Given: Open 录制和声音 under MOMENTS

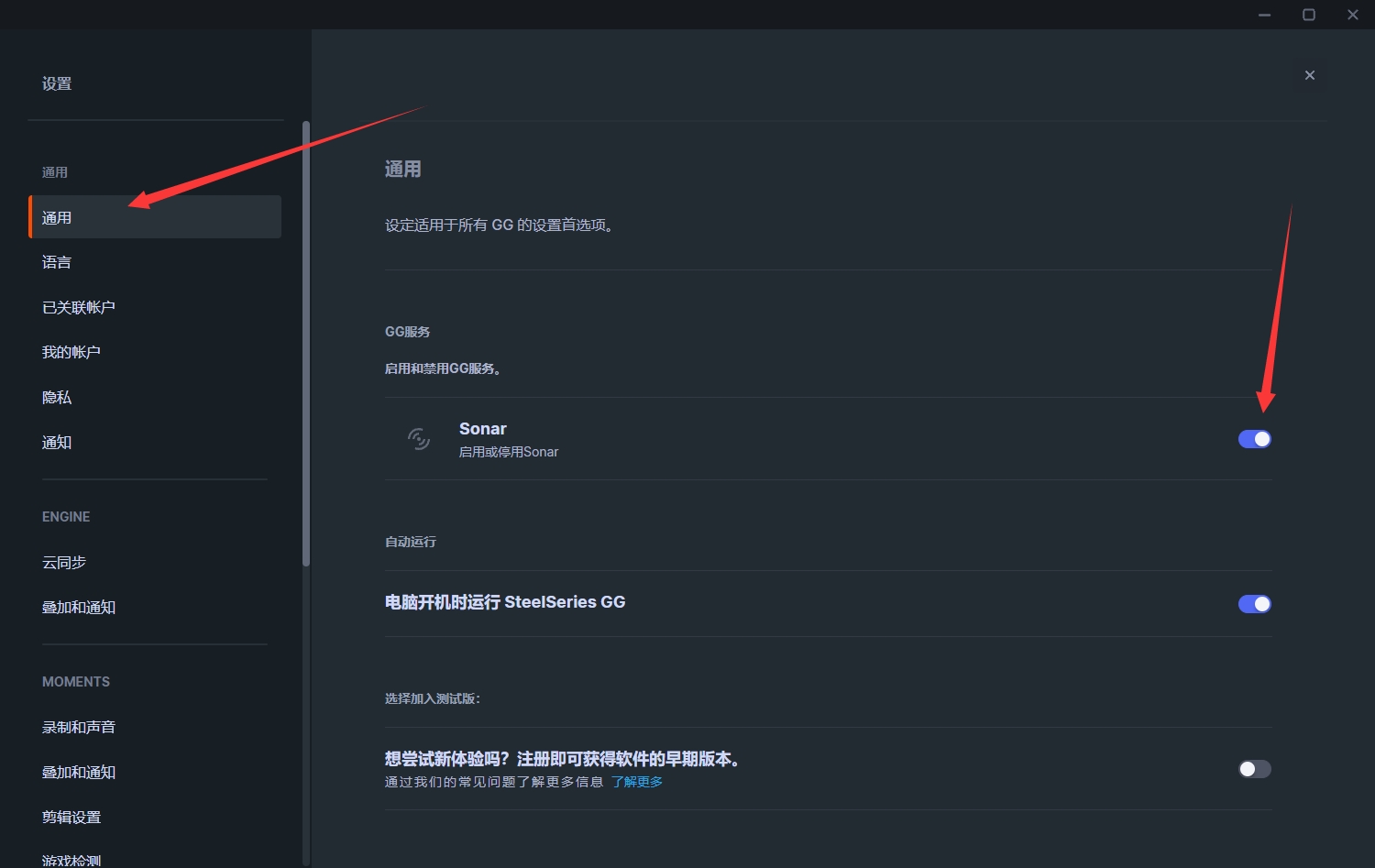Looking at the screenshot, I should click(x=79, y=727).
